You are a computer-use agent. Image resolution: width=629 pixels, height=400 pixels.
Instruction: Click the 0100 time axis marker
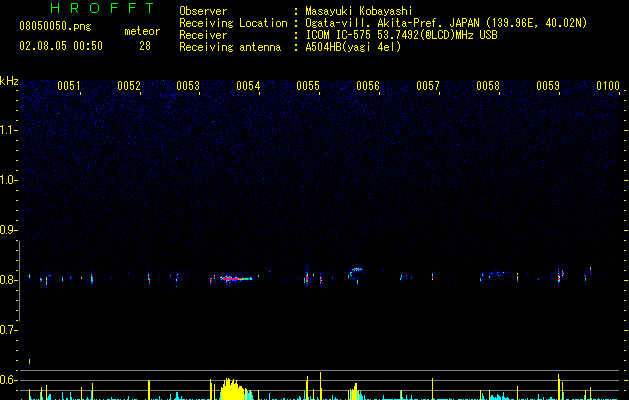[608, 86]
